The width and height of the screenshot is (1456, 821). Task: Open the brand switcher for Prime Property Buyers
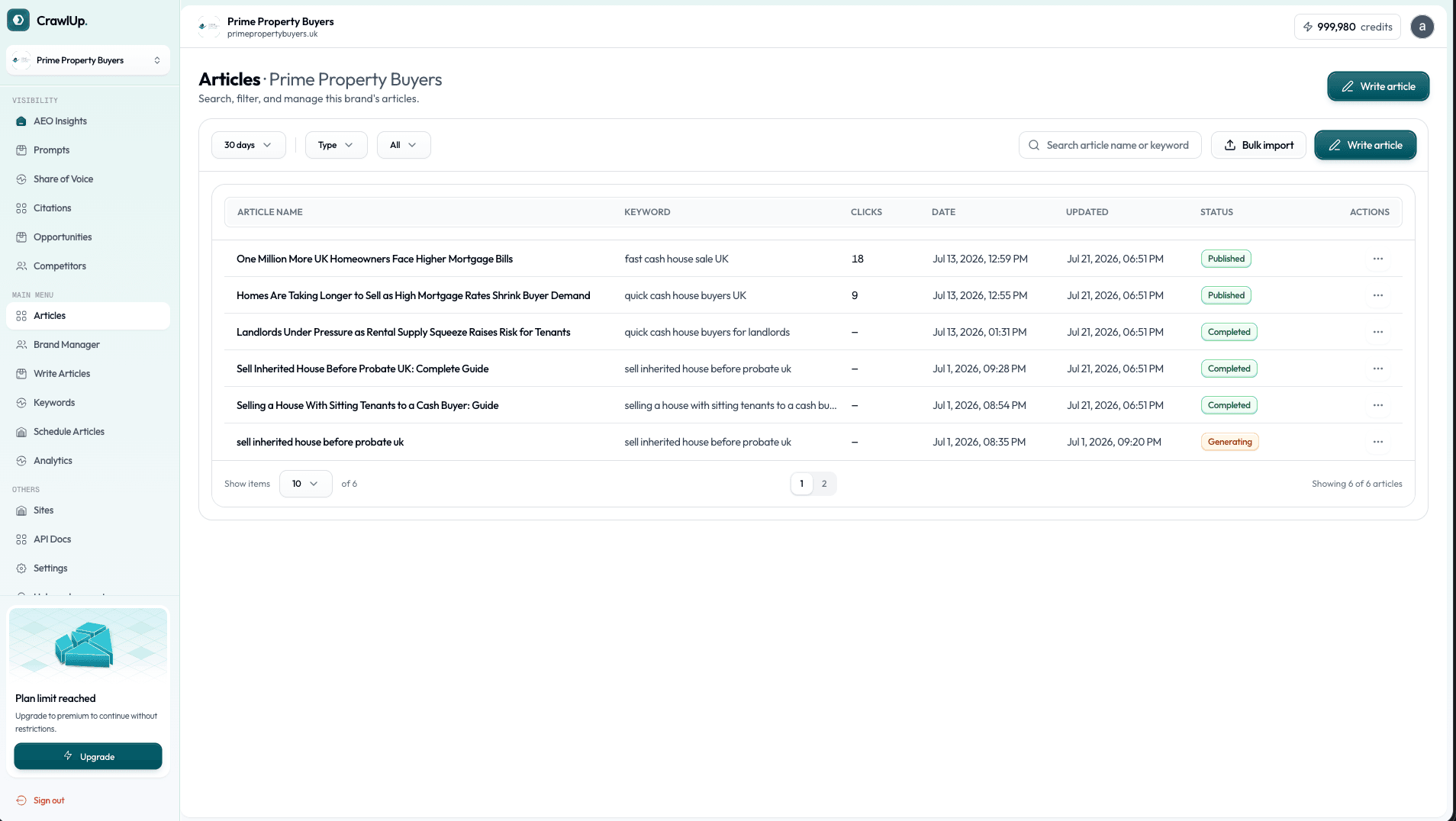click(x=88, y=60)
